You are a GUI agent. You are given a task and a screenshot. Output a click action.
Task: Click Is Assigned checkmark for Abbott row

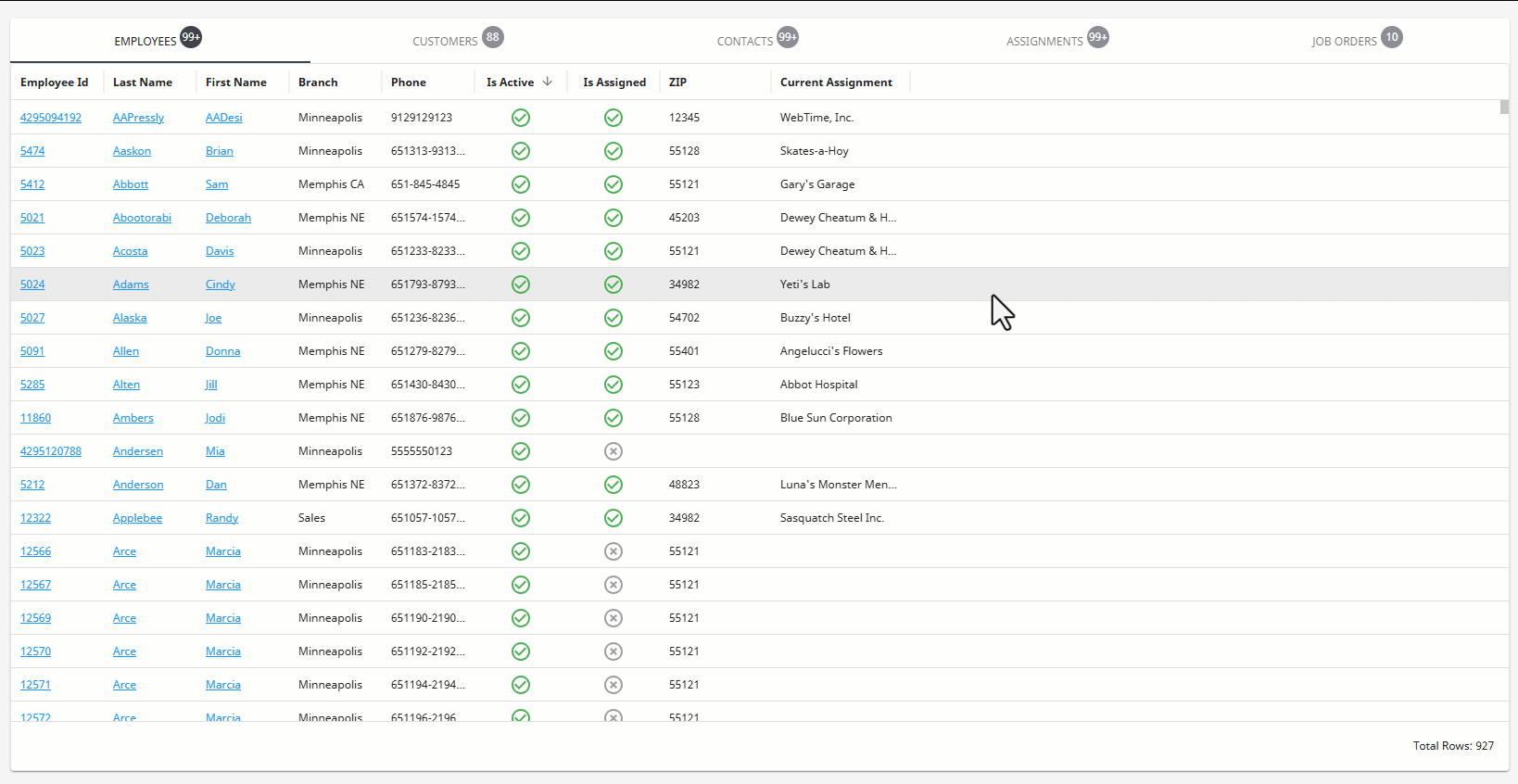pos(614,184)
